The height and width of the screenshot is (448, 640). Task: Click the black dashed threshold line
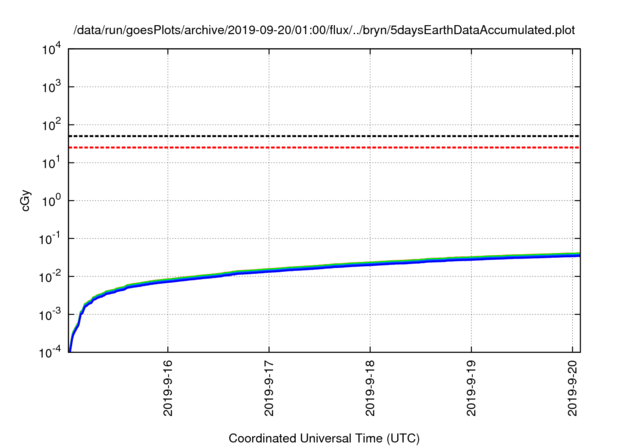pyautogui.click(x=324, y=136)
